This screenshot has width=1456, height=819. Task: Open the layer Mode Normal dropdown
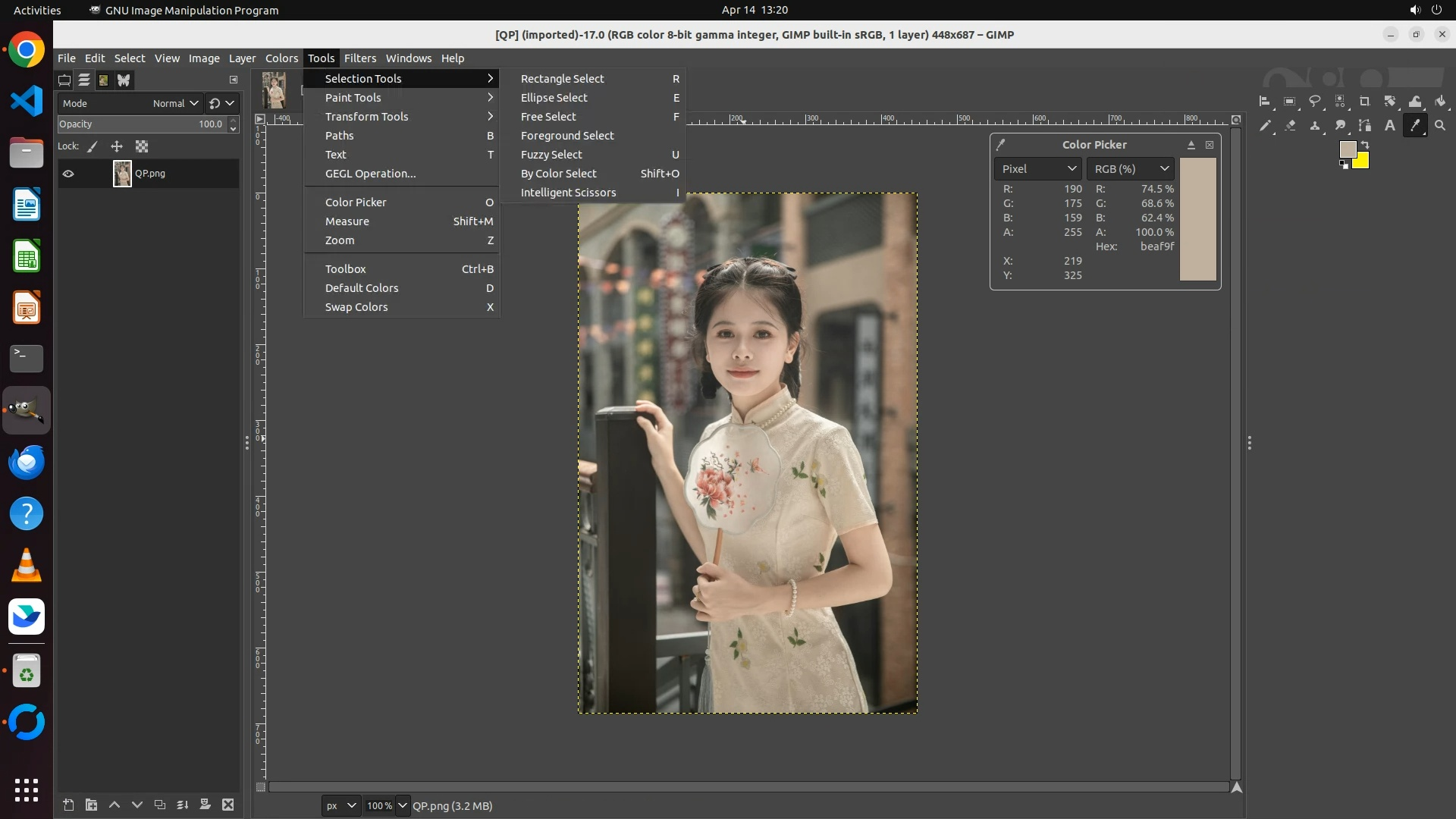175,103
